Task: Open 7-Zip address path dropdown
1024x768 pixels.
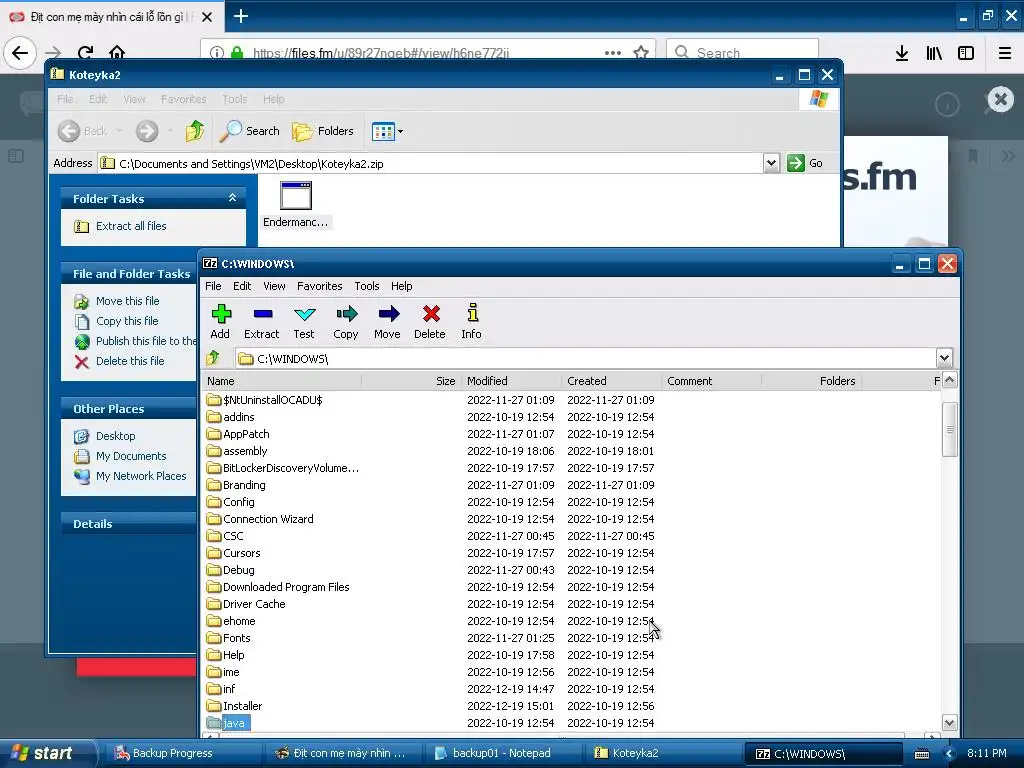Action: [944, 358]
